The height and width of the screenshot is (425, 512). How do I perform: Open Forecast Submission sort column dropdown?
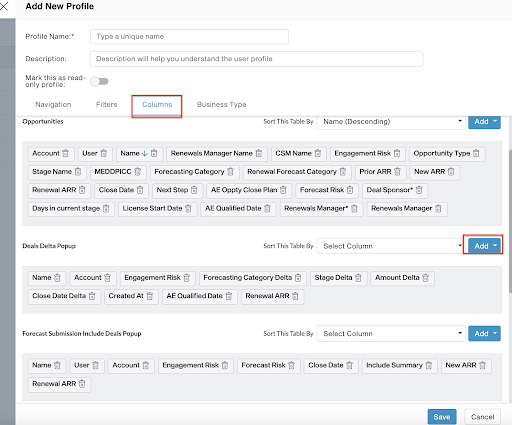click(x=391, y=334)
